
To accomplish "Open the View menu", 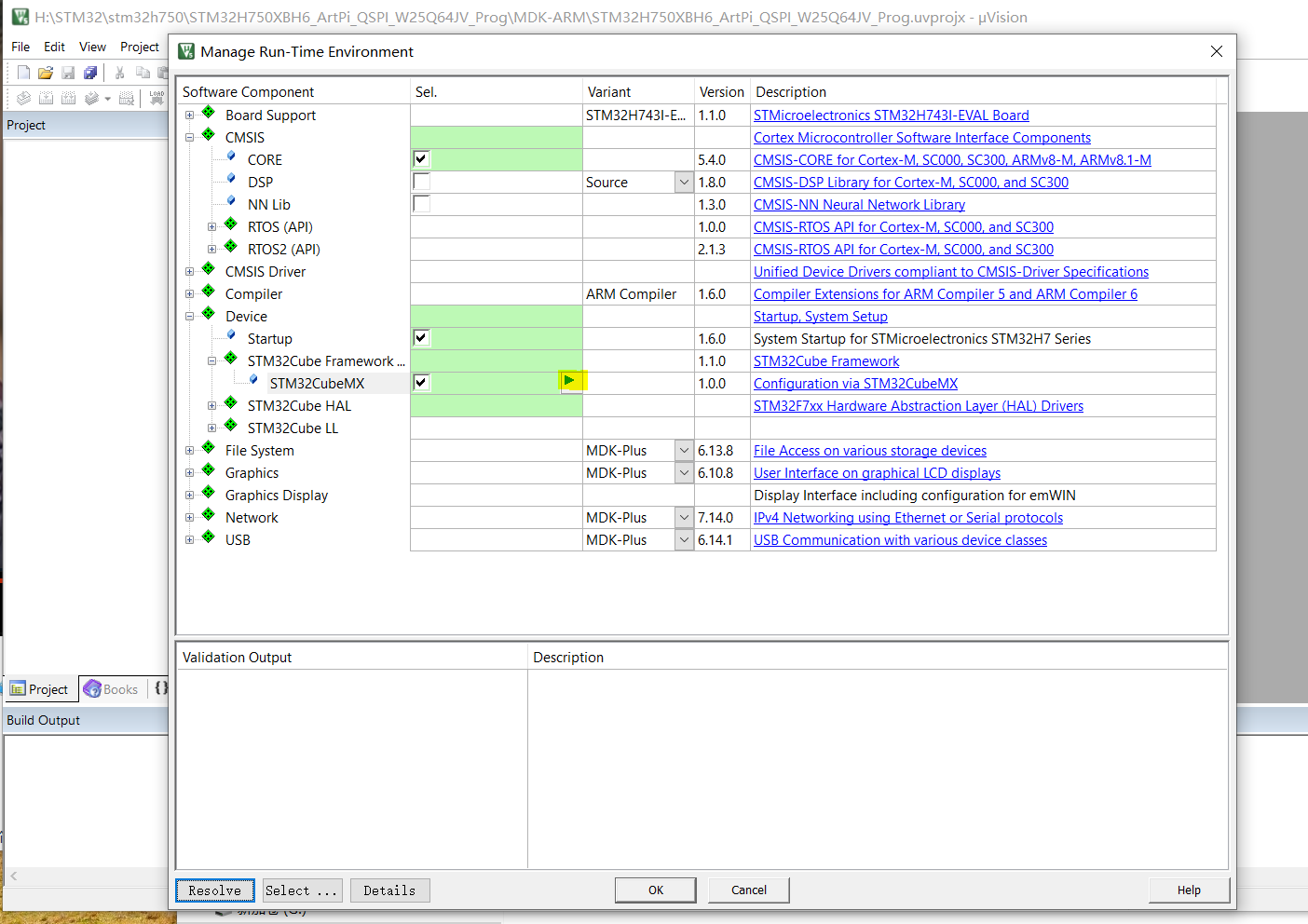I will coord(92,47).
